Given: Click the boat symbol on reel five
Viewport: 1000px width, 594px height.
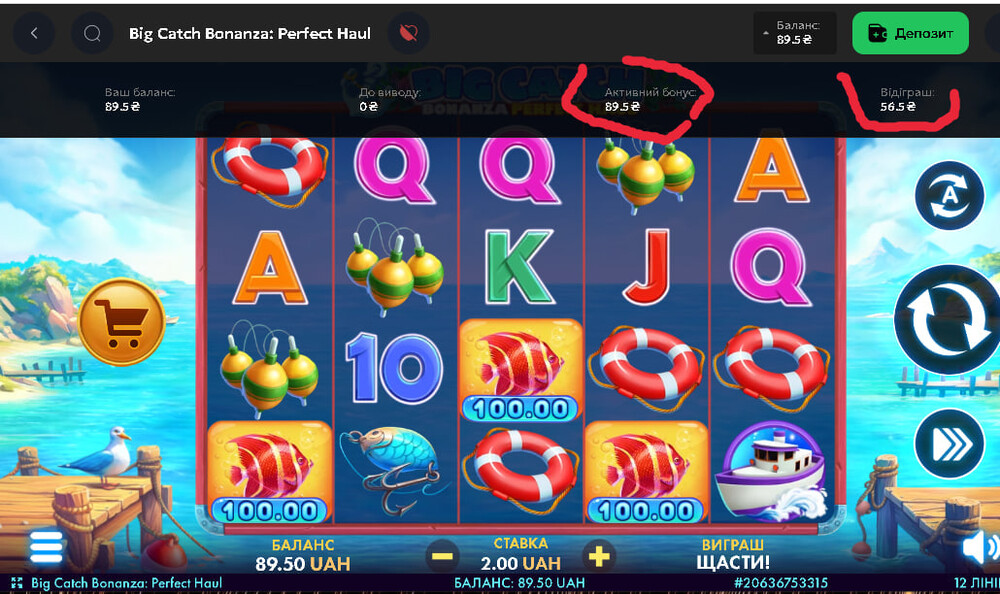Looking at the screenshot, I should (x=771, y=473).
